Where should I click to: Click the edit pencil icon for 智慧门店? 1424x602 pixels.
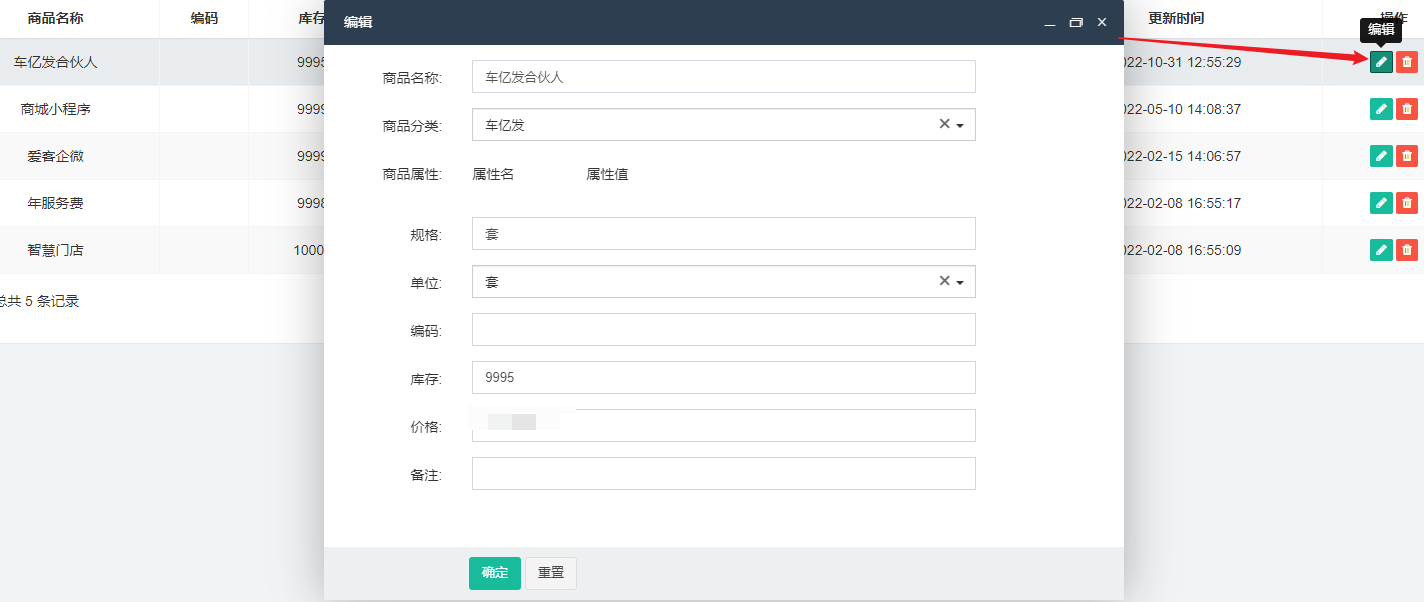coord(1381,250)
